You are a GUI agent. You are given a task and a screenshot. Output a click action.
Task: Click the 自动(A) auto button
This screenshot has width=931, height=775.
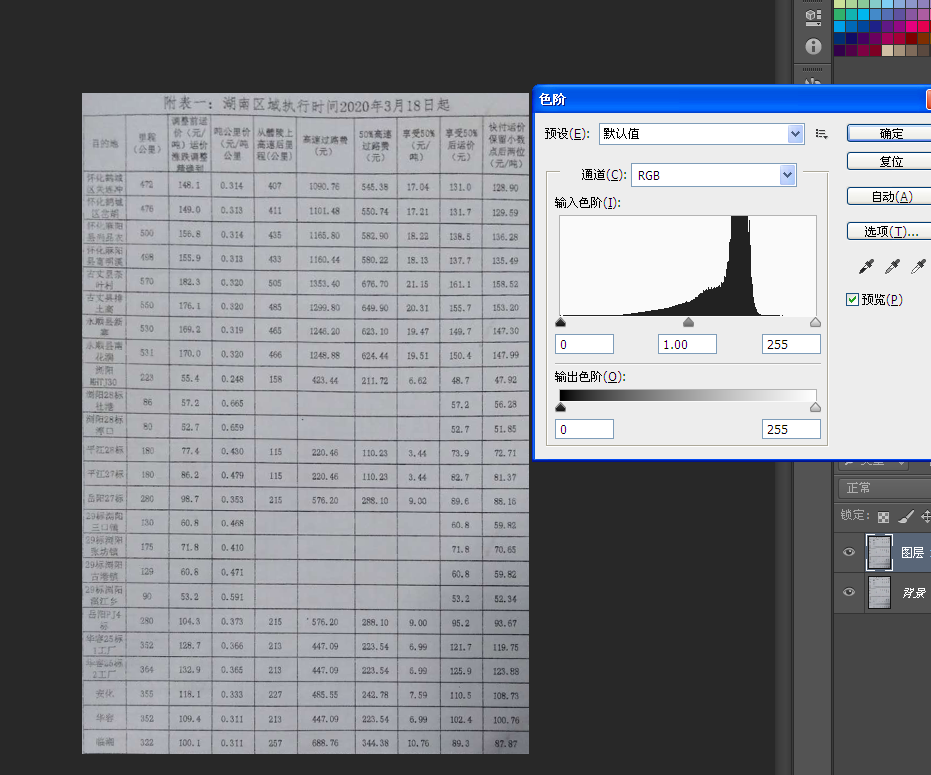coord(890,197)
